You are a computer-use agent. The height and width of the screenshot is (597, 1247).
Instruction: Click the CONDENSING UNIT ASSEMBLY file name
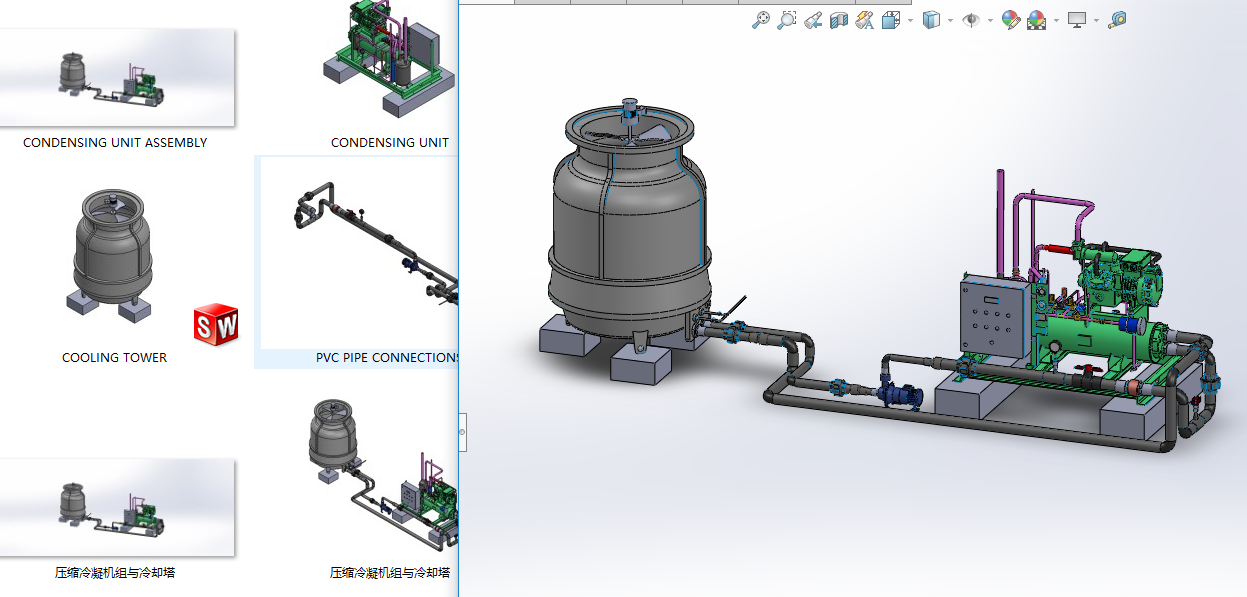115,143
